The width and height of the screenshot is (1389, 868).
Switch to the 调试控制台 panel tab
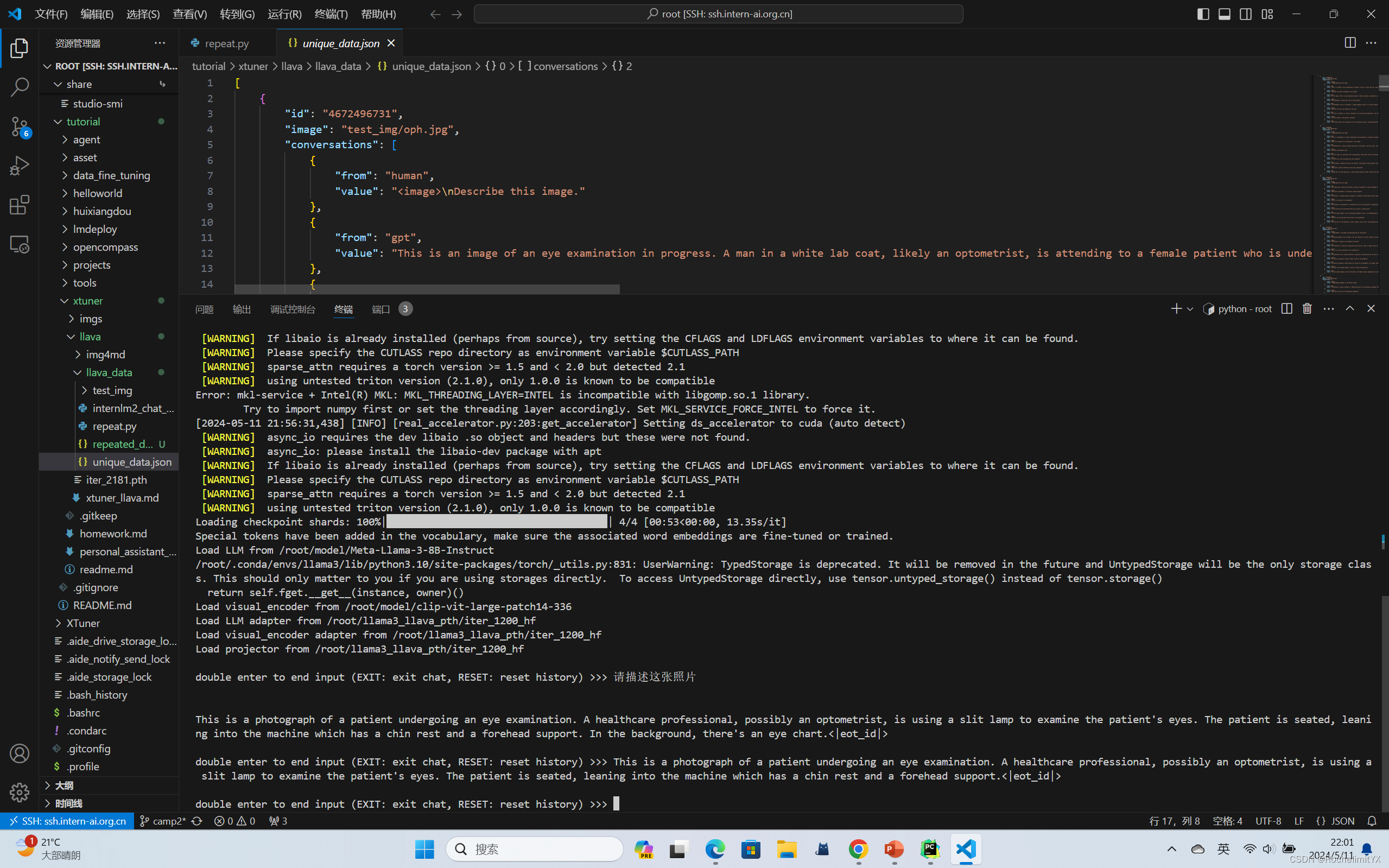293,309
